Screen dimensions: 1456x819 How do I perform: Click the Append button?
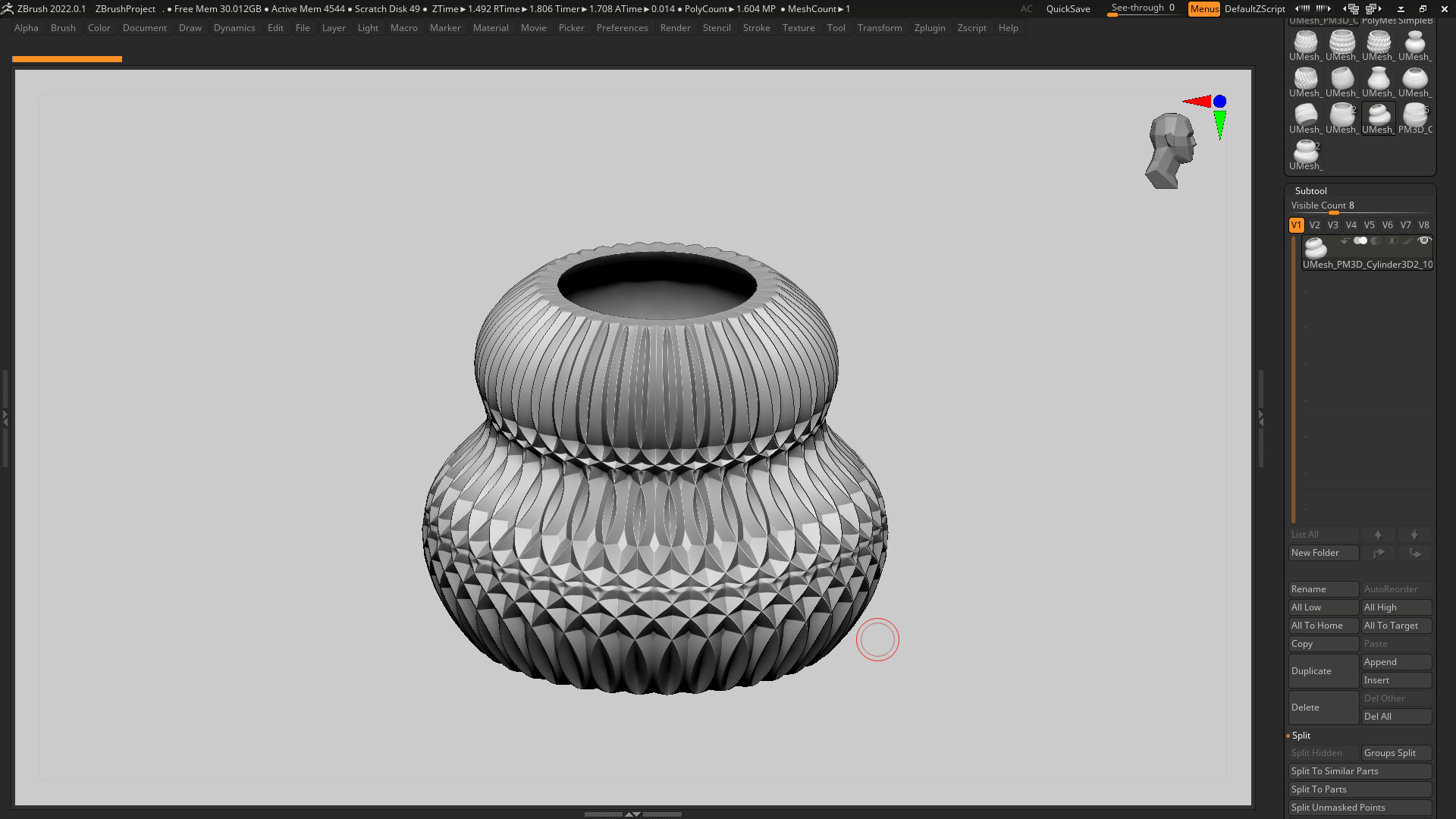click(x=1396, y=662)
